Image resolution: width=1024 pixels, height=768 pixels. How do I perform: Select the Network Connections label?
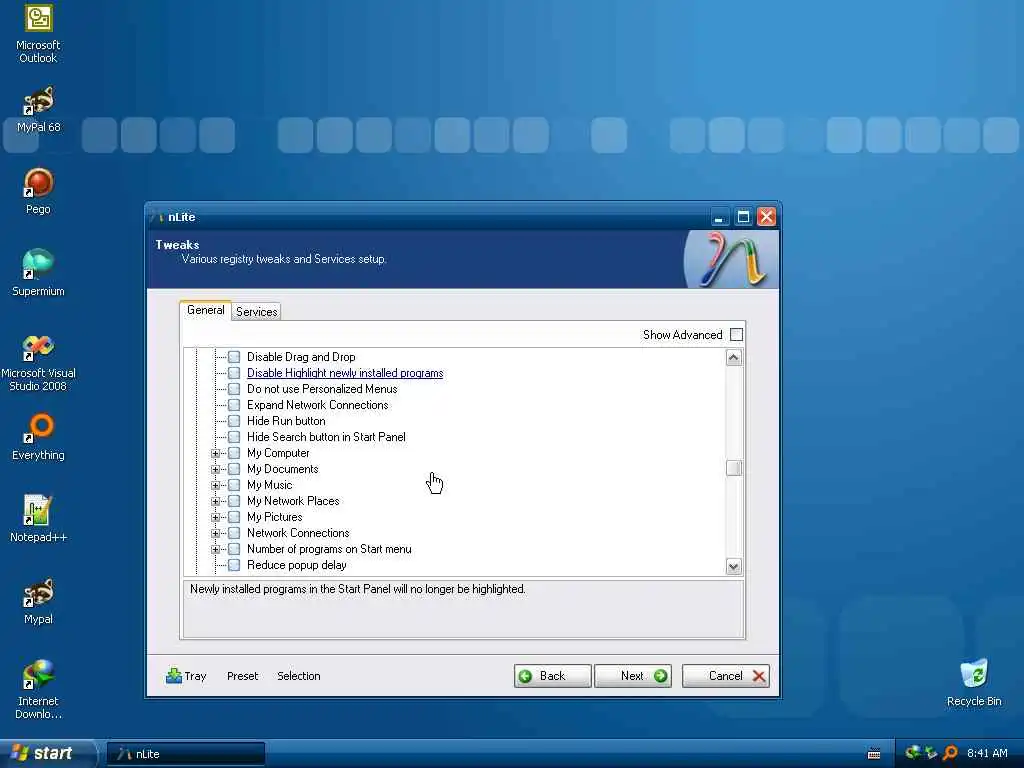[x=298, y=533]
